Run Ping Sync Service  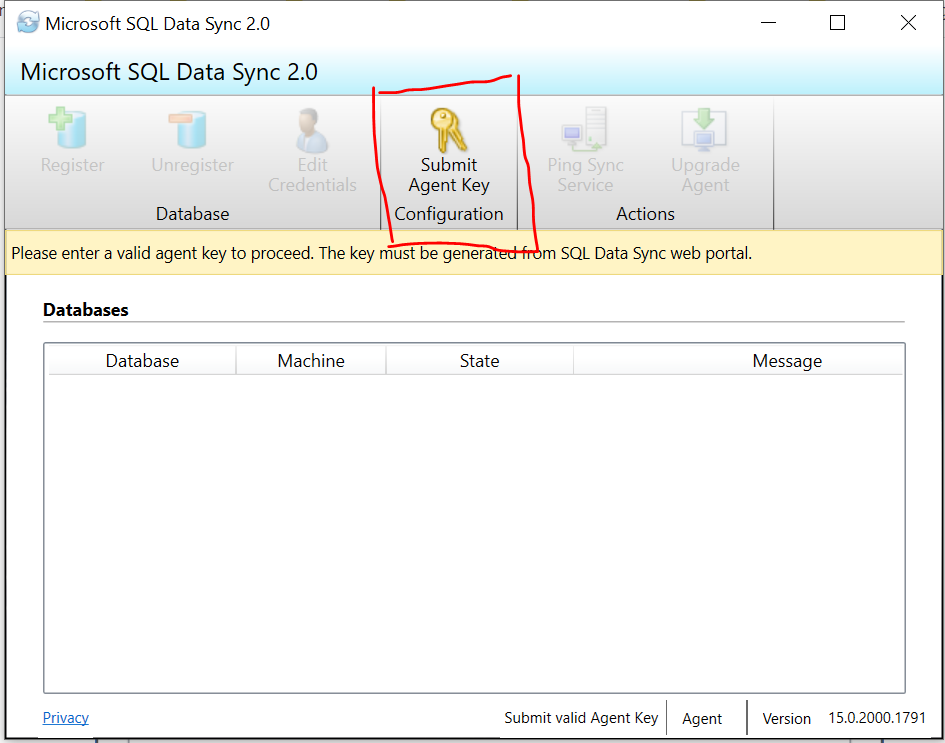coord(585,151)
